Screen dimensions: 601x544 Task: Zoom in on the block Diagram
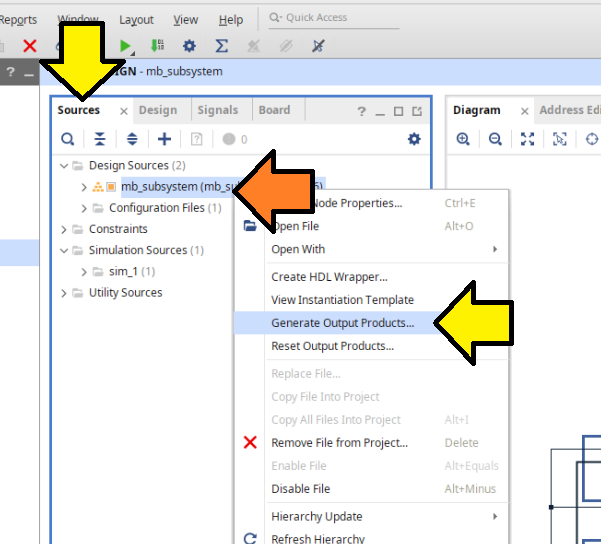pyautogui.click(x=463, y=140)
